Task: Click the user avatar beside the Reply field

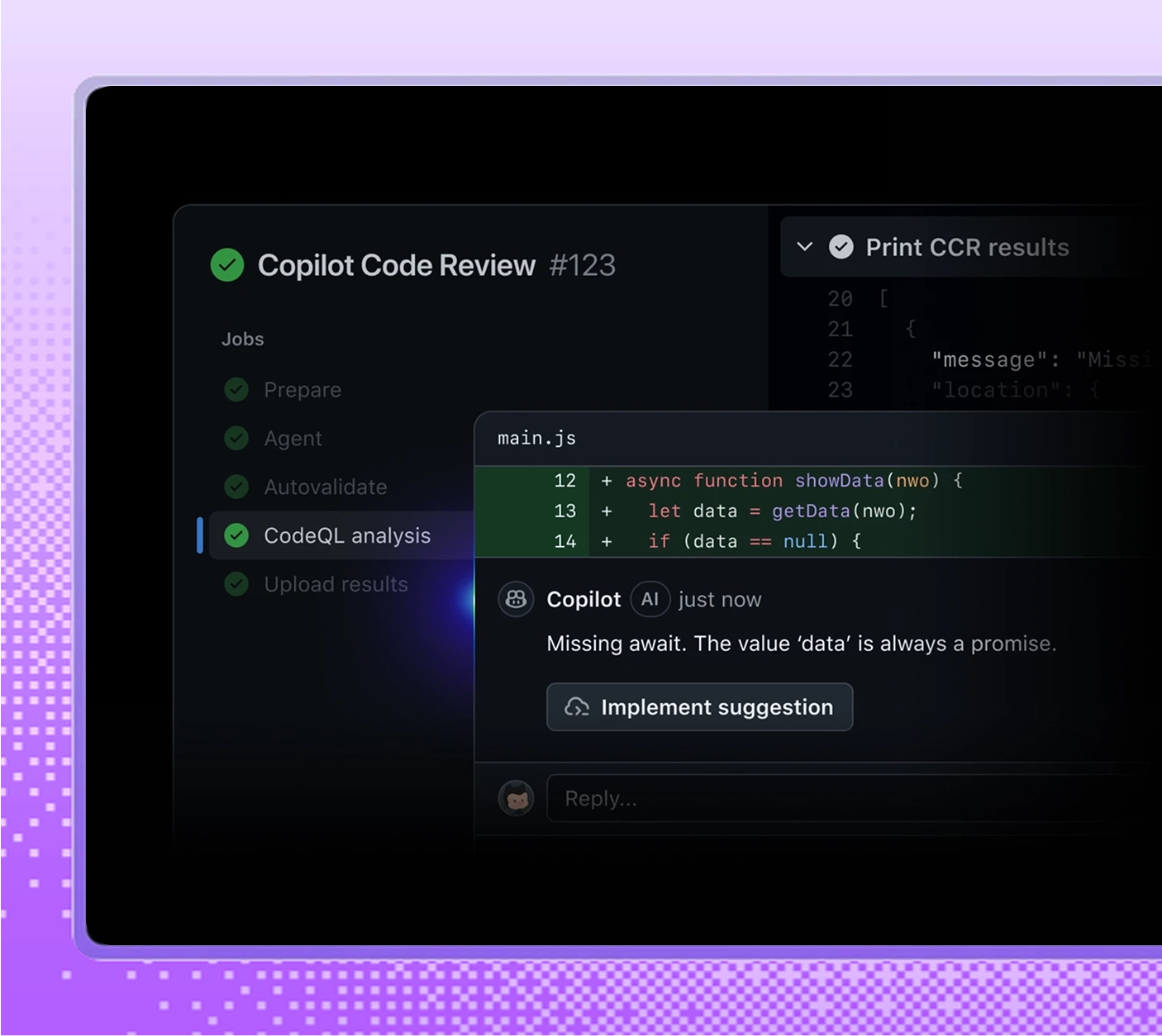Action: [x=516, y=798]
